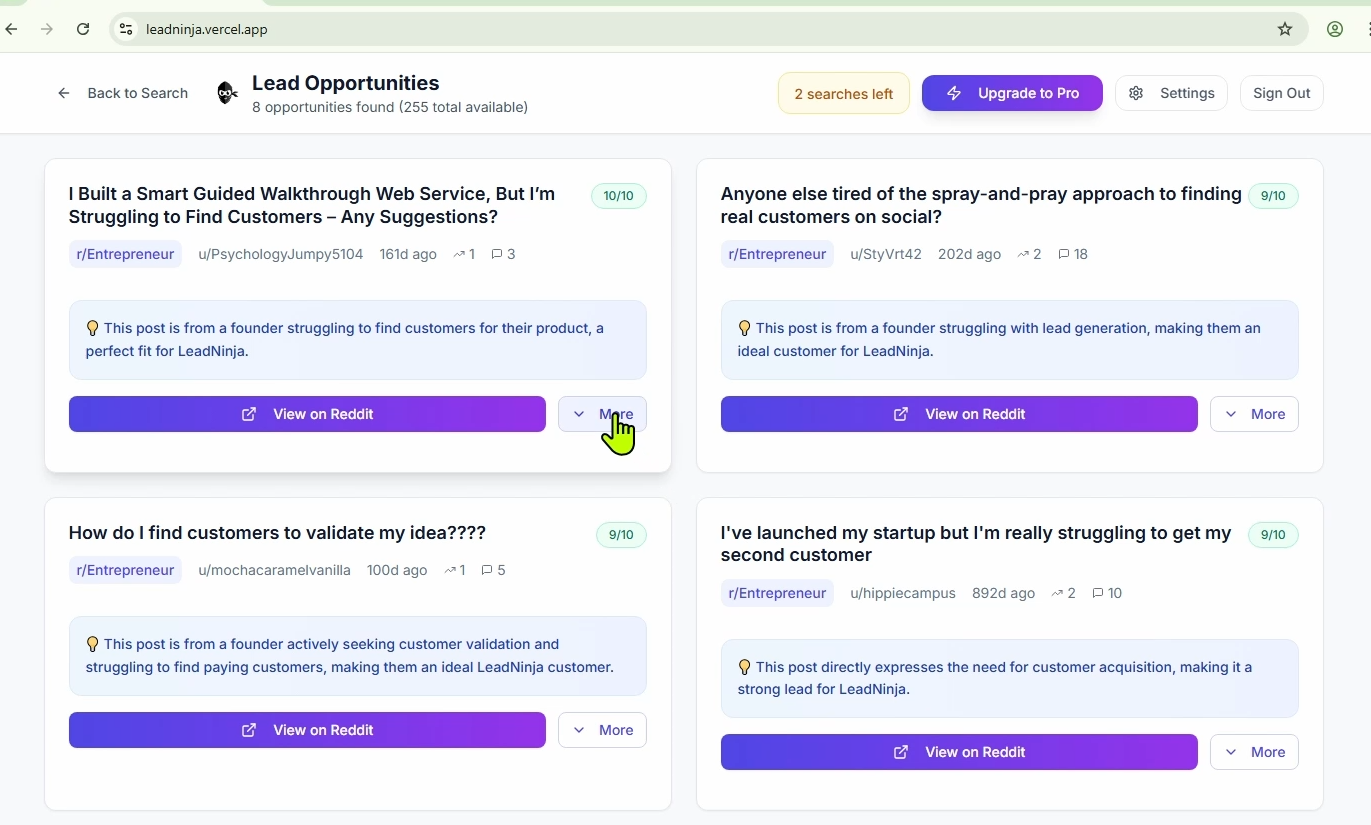Image resolution: width=1371 pixels, height=825 pixels.
Task: Click the site information icon in address bar
Action: [126, 29]
